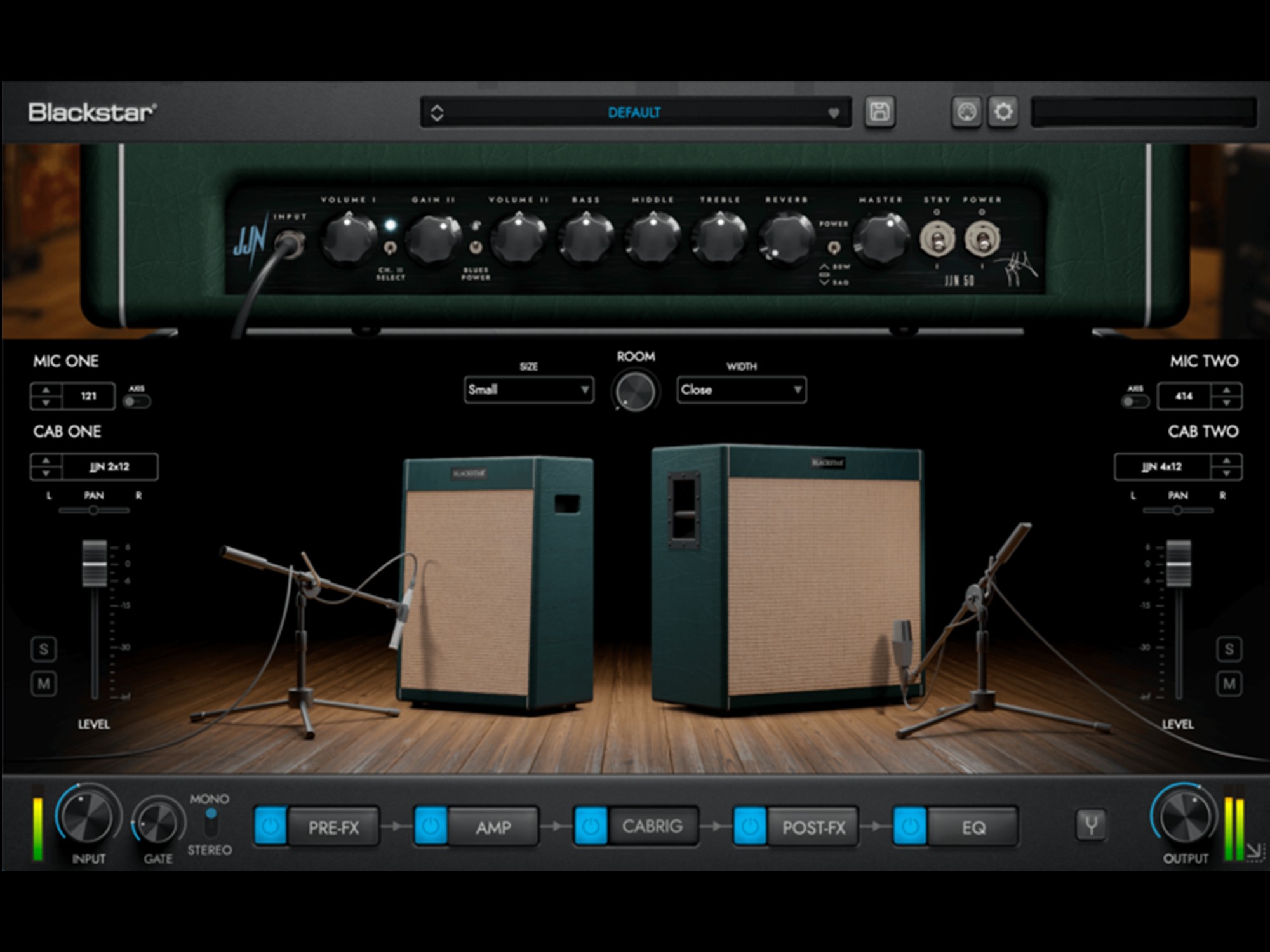Step Cab One selection up
The height and width of the screenshot is (952, 1270).
[46, 460]
